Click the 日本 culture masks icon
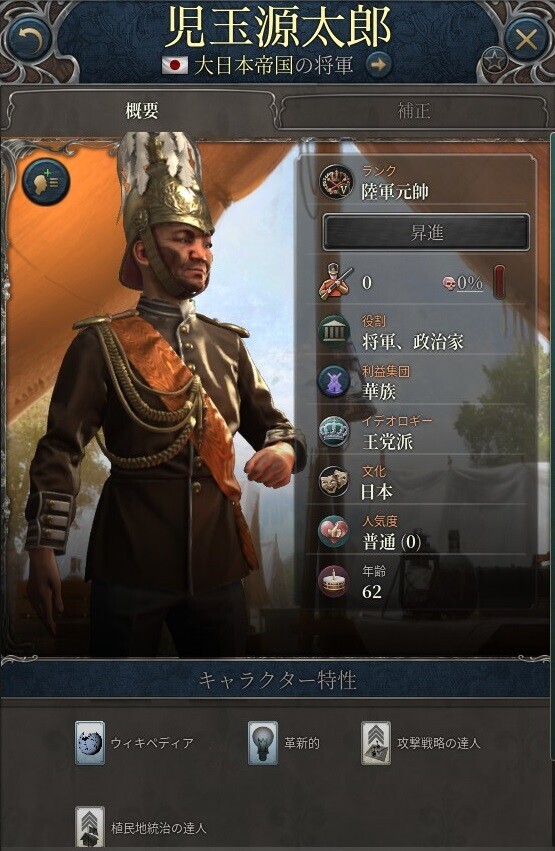This screenshot has height=851, width=555. tap(334, 482)
